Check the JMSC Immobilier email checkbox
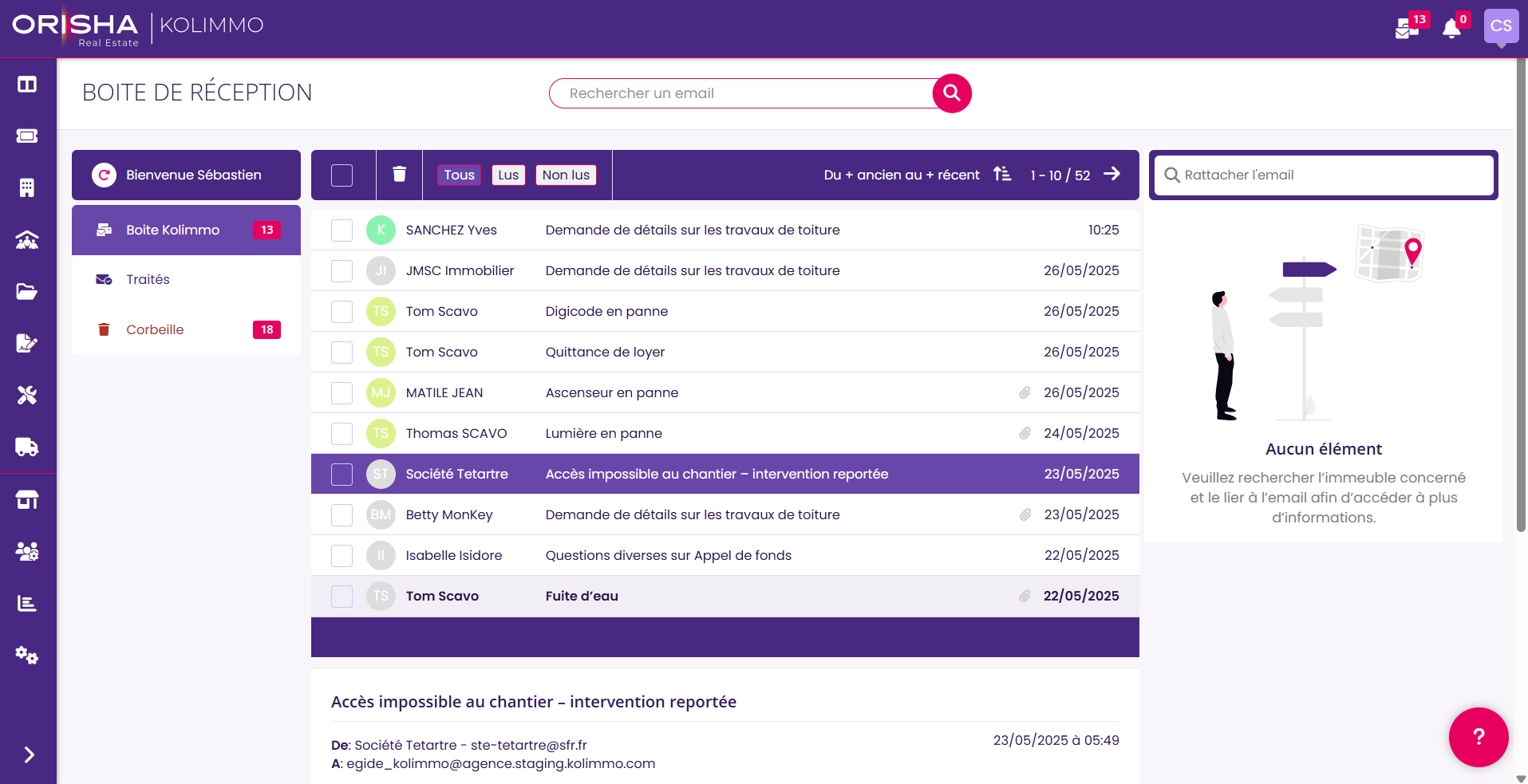 point(342,270)
